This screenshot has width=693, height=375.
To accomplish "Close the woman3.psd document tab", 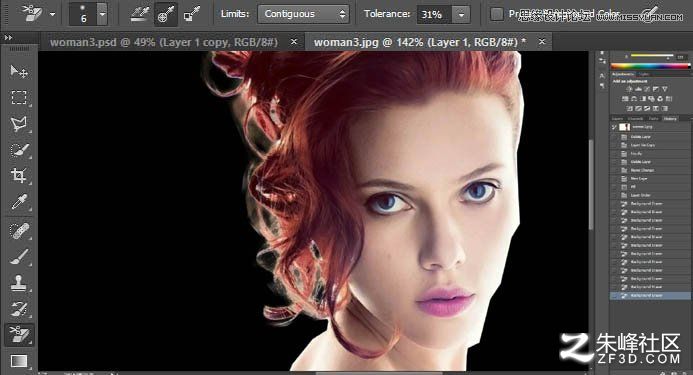I will click(294, 42).
